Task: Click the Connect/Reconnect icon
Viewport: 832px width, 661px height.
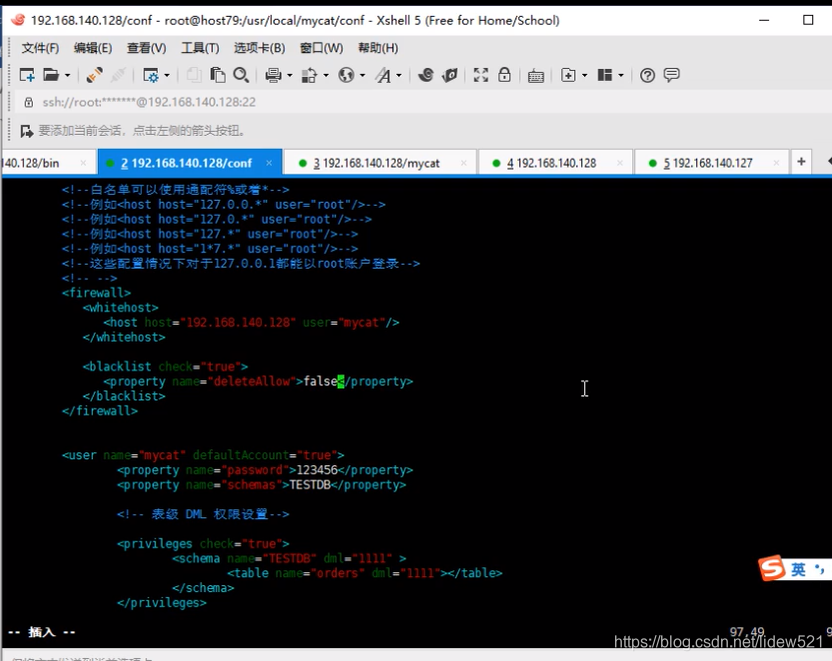Action: (x=94, y=75)
